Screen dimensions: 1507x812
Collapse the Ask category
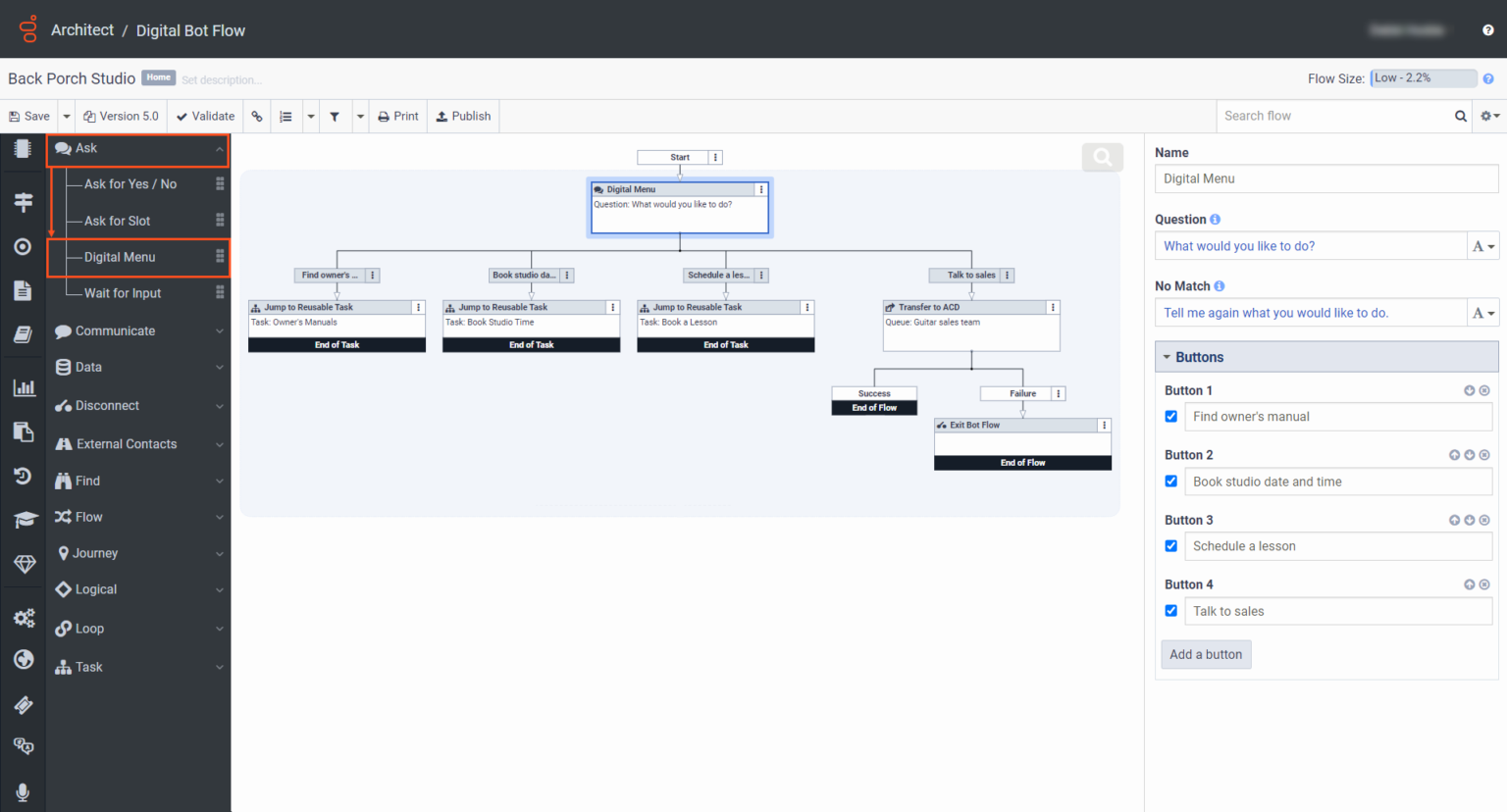tap(137, 148)
